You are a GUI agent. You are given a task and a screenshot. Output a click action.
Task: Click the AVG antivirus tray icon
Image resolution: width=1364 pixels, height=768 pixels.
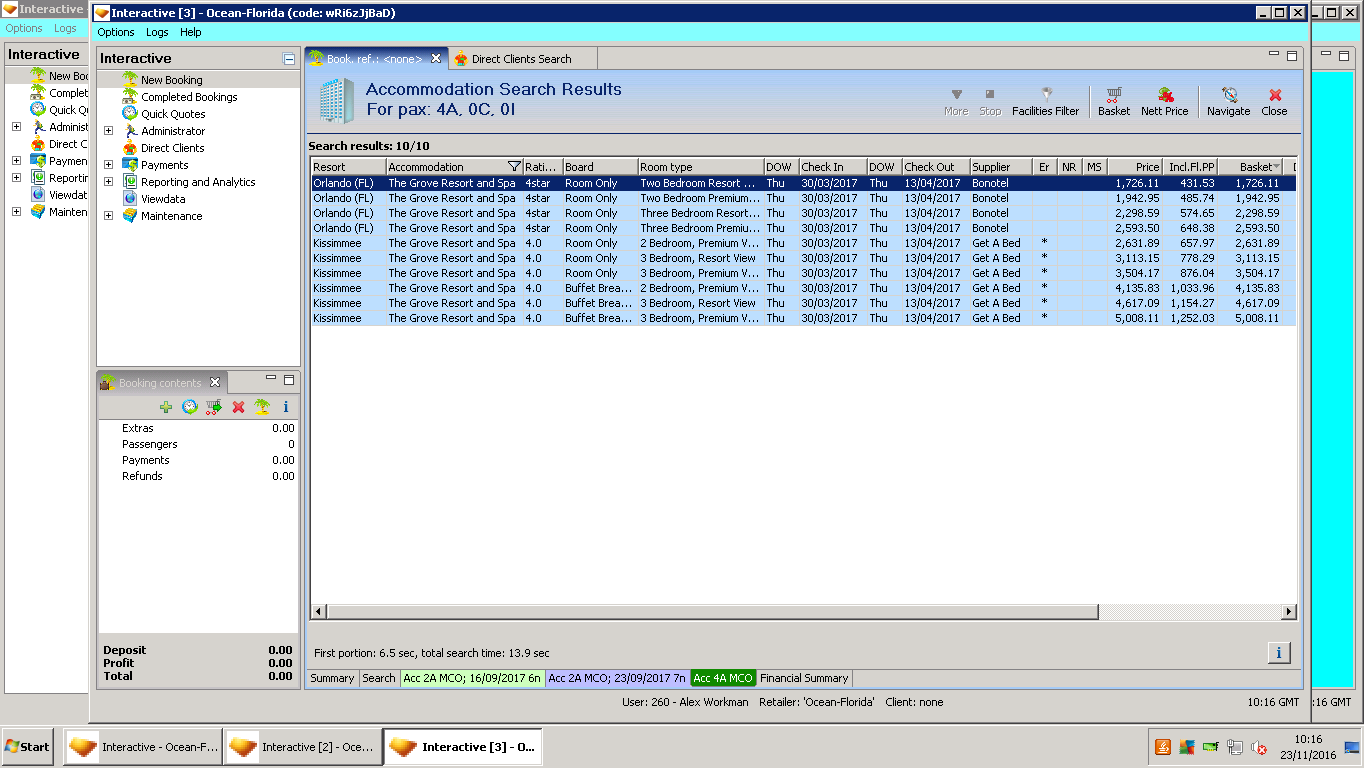(1187, 747)
